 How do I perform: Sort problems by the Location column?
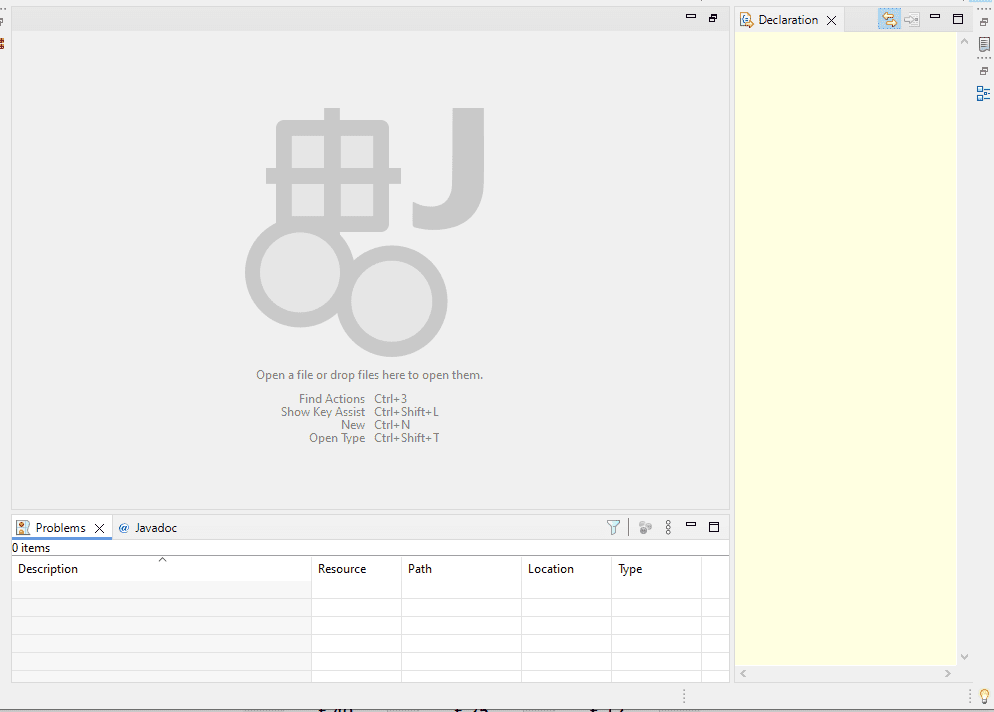566,569
